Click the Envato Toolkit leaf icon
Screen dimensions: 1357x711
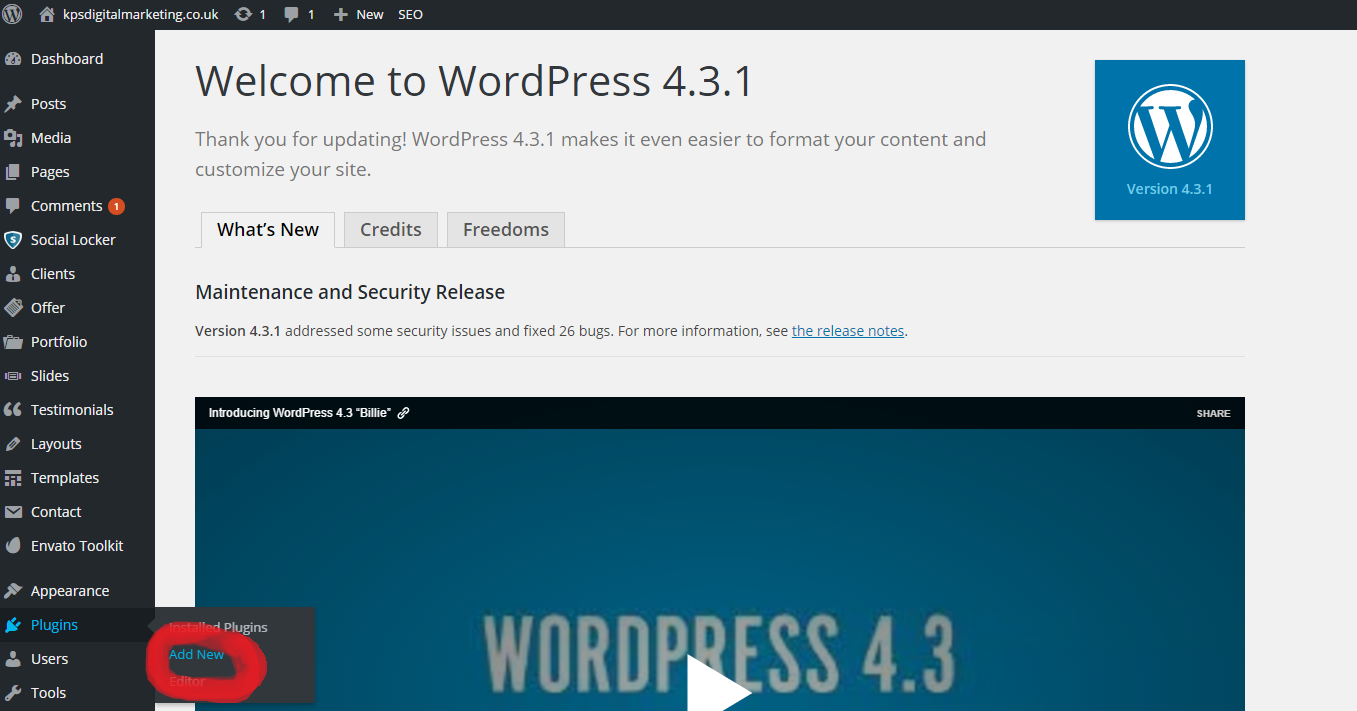[13, 546]
